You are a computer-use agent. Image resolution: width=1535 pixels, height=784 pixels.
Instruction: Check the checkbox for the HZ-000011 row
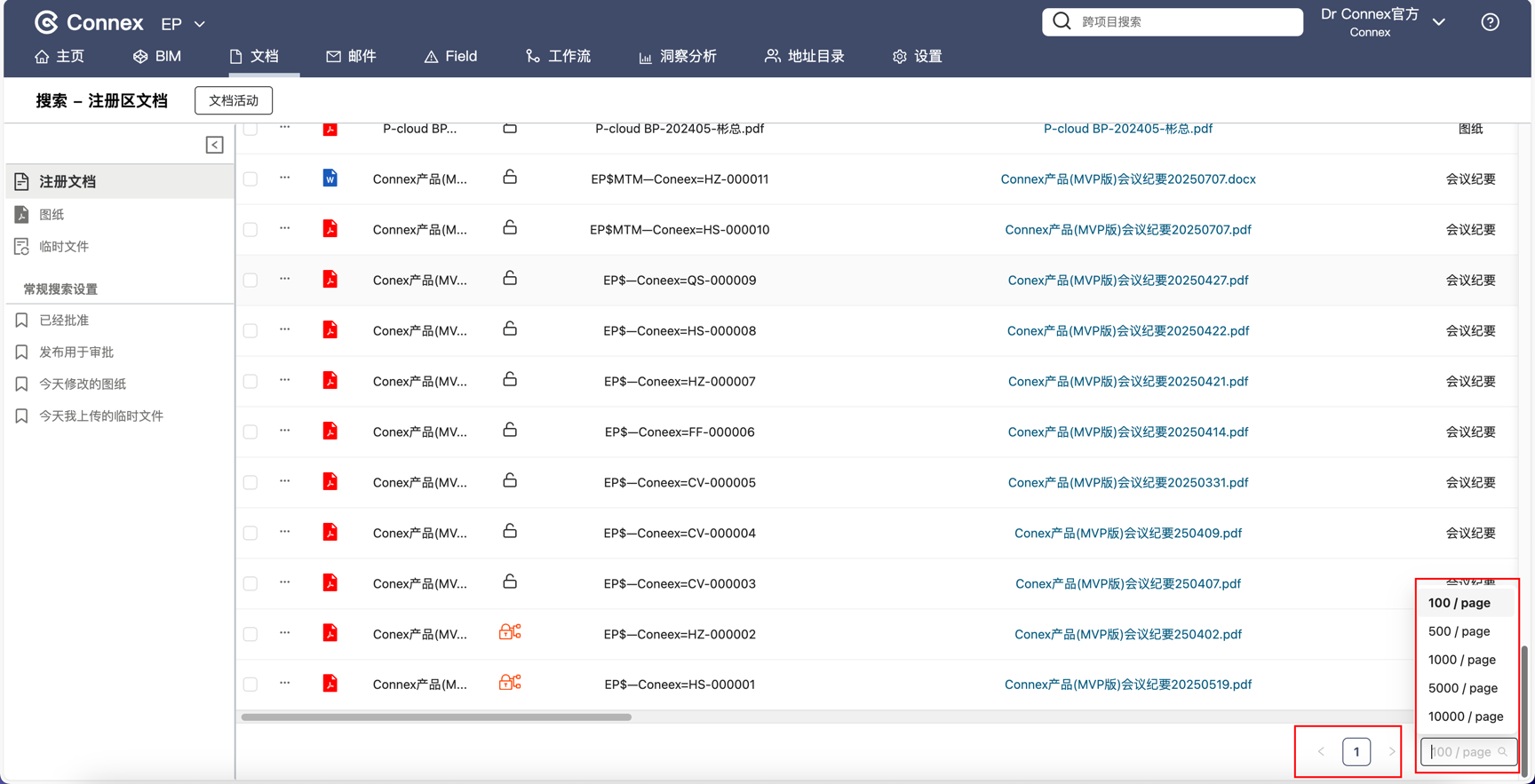tap(251, 179)
